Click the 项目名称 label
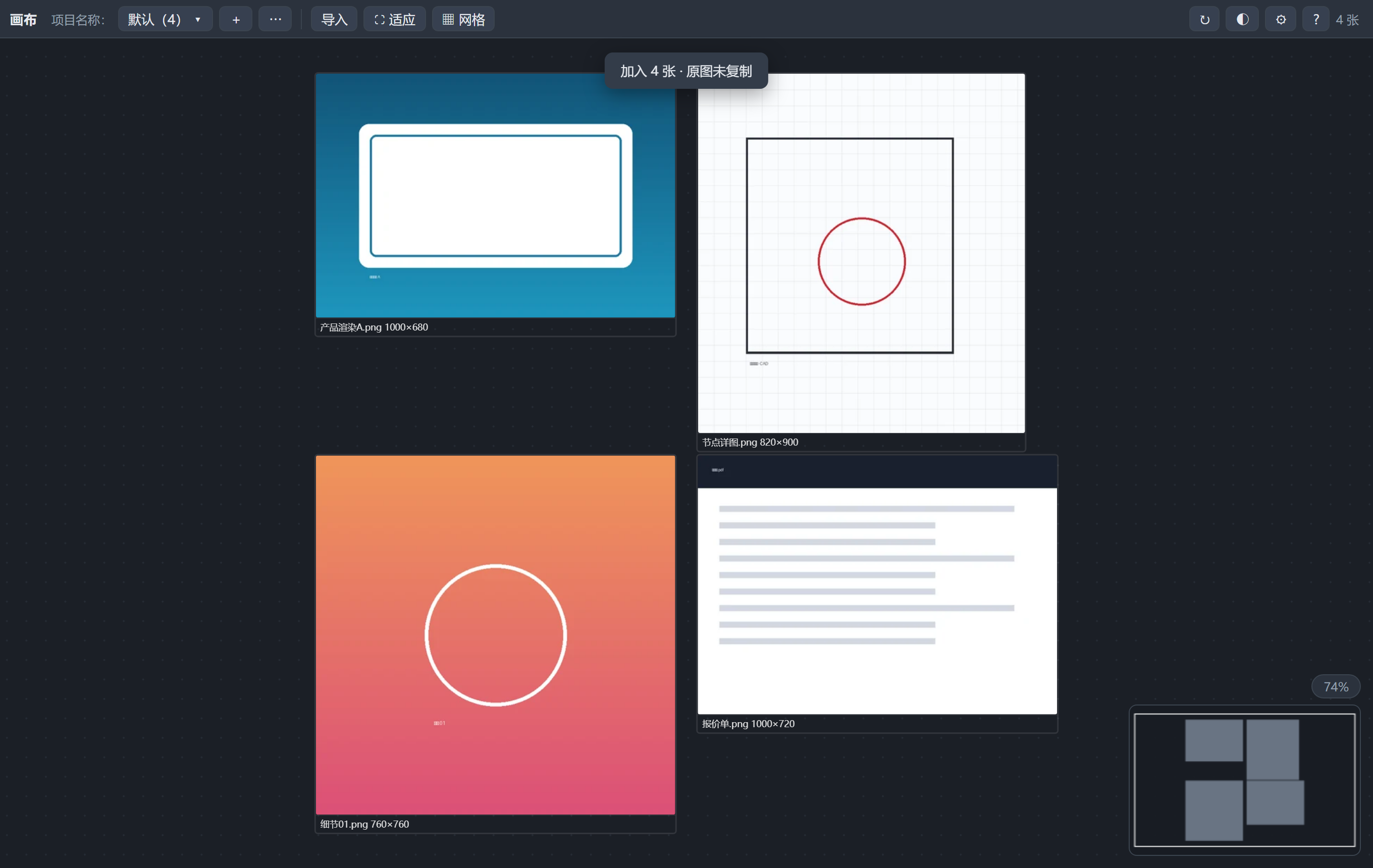Viewport: 1373px width, 868px height. point(78,20)
